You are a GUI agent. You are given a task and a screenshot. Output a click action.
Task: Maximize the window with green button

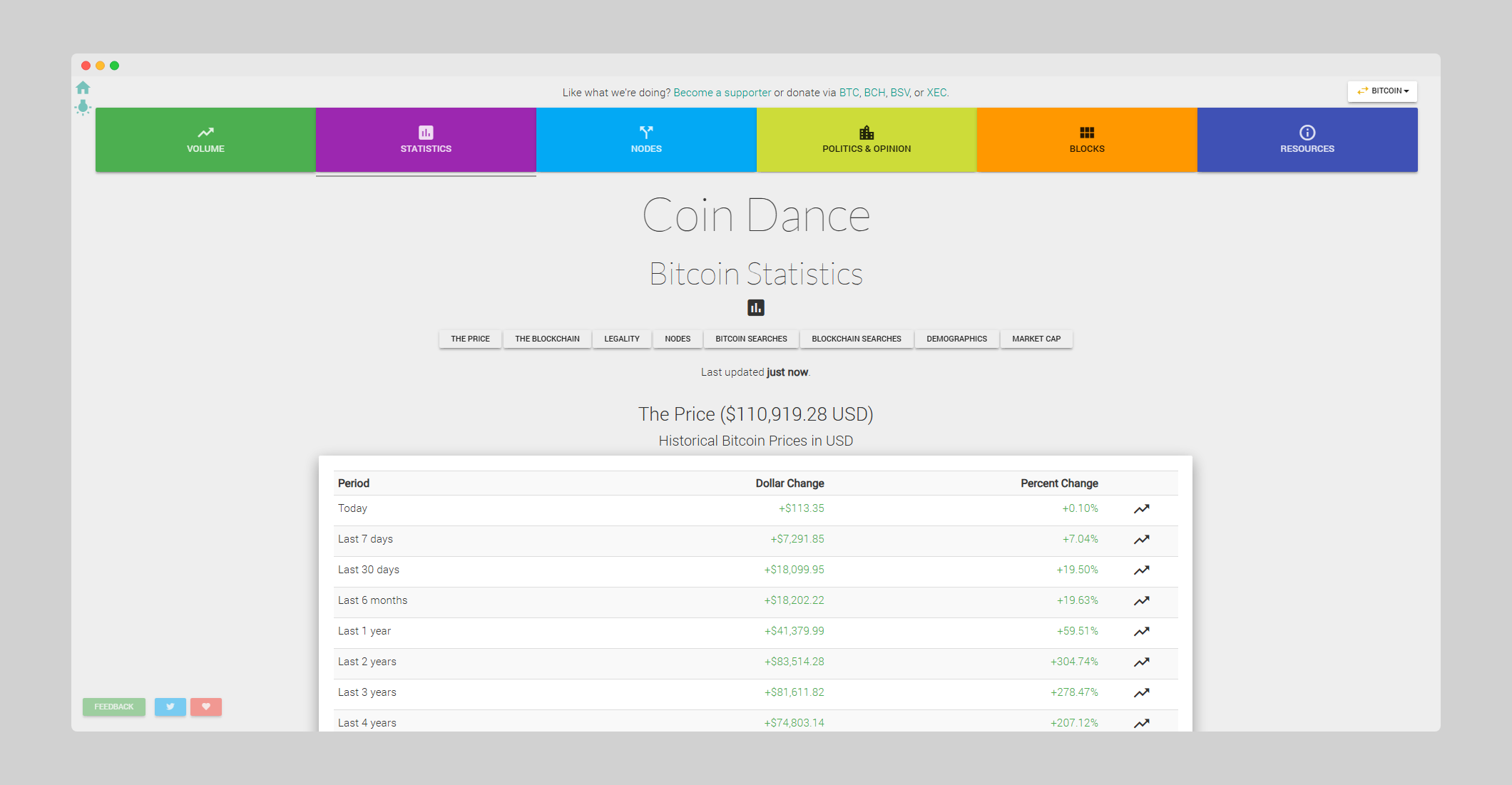click(x=114, y=66)
